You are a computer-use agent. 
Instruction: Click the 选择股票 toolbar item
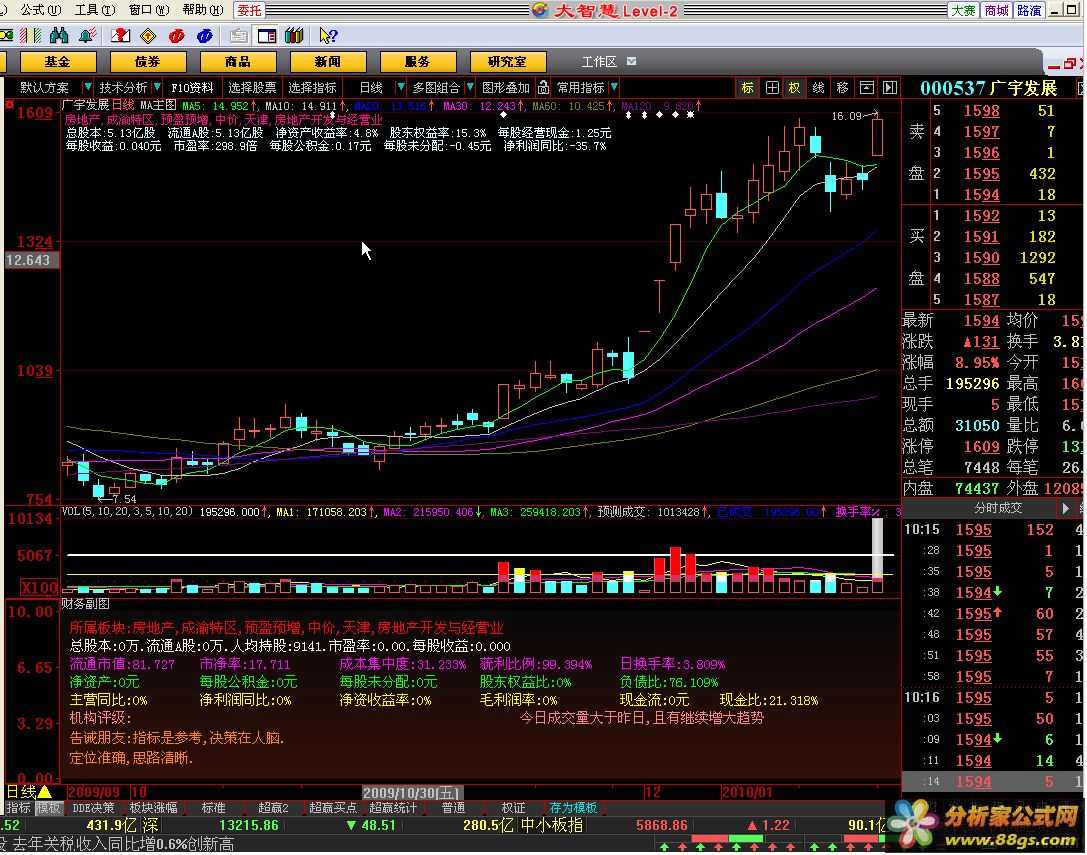tap(252, 87)
